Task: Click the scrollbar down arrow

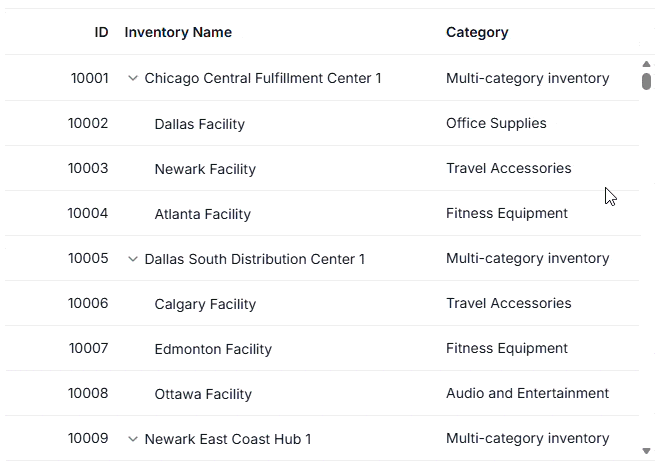Action: click(646, 451)
